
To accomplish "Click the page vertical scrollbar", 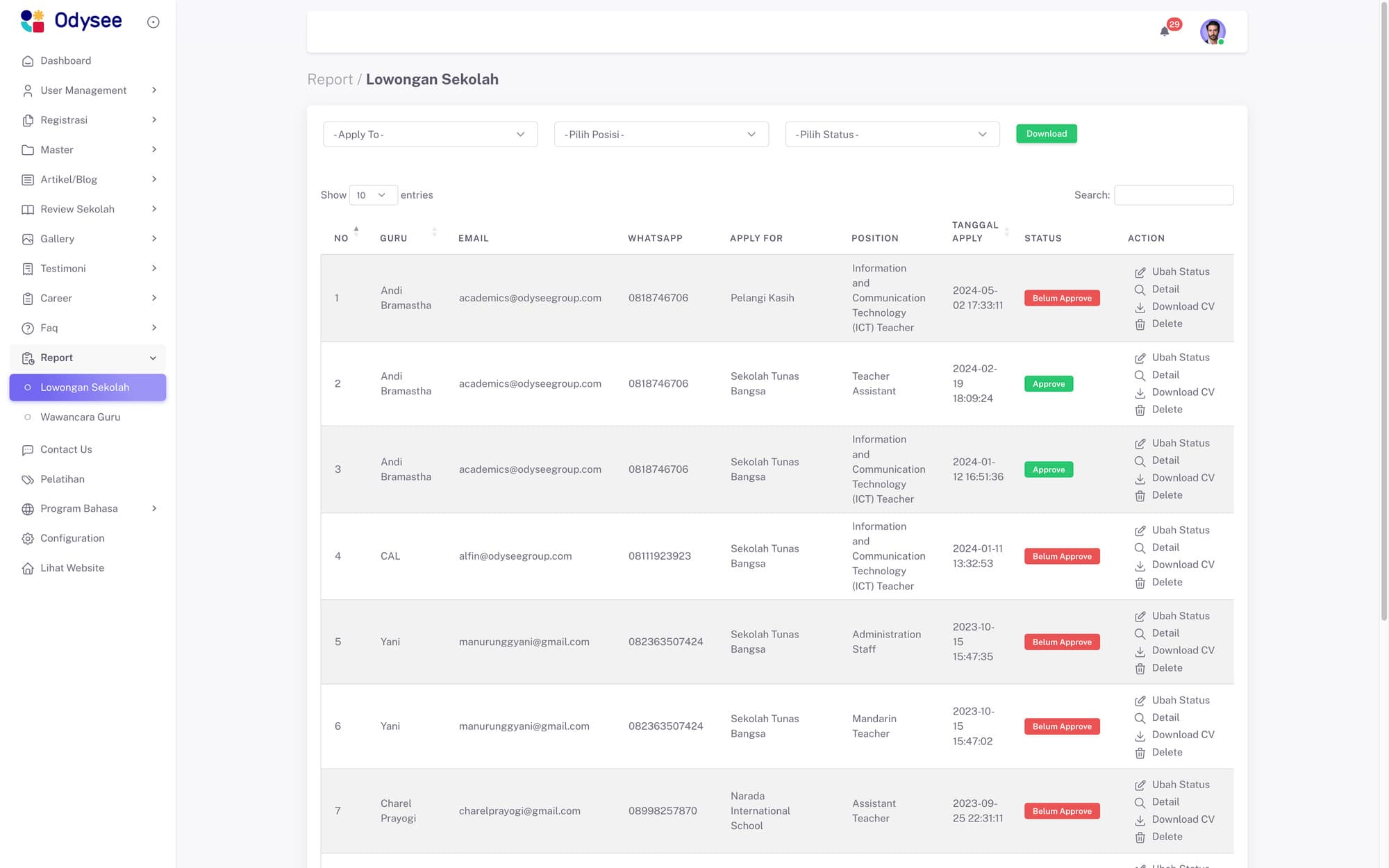I will (x=1383, y=312).
